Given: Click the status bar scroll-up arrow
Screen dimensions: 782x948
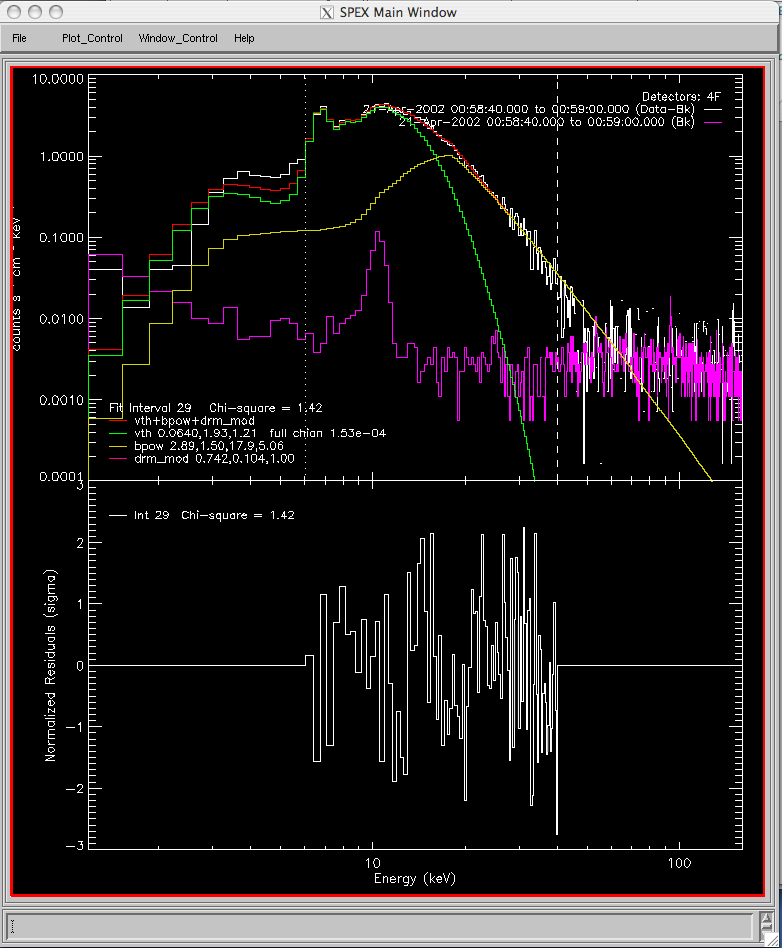Looking at the screenshot, I should pyautogui.click(x=764, y=918).
